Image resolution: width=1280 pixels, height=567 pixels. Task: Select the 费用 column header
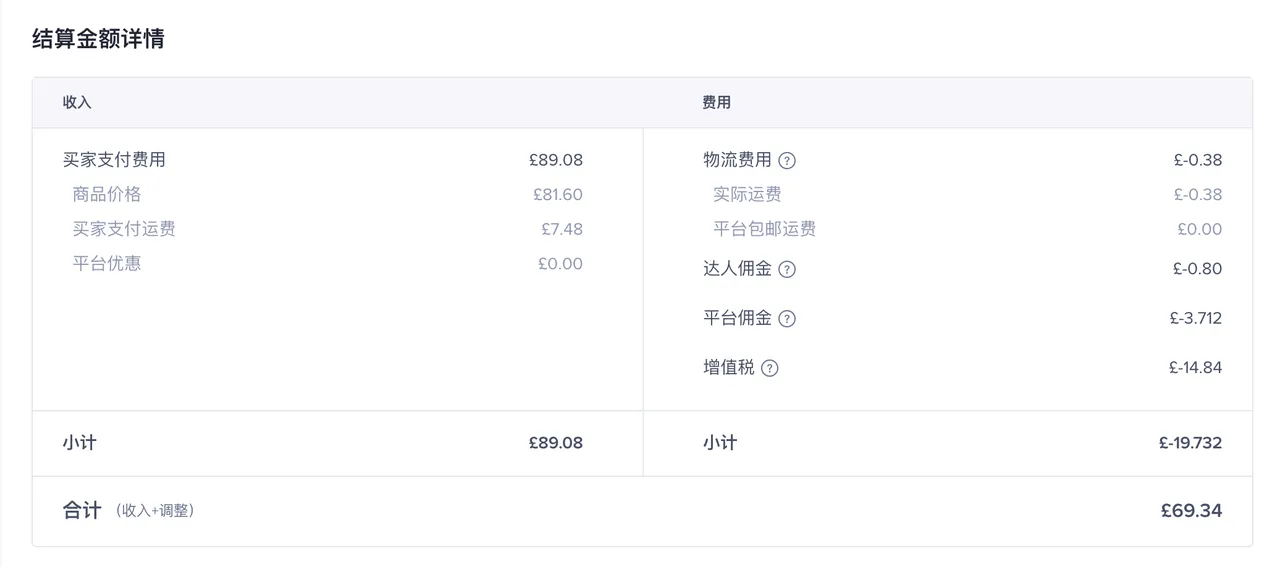click(716, 102)
